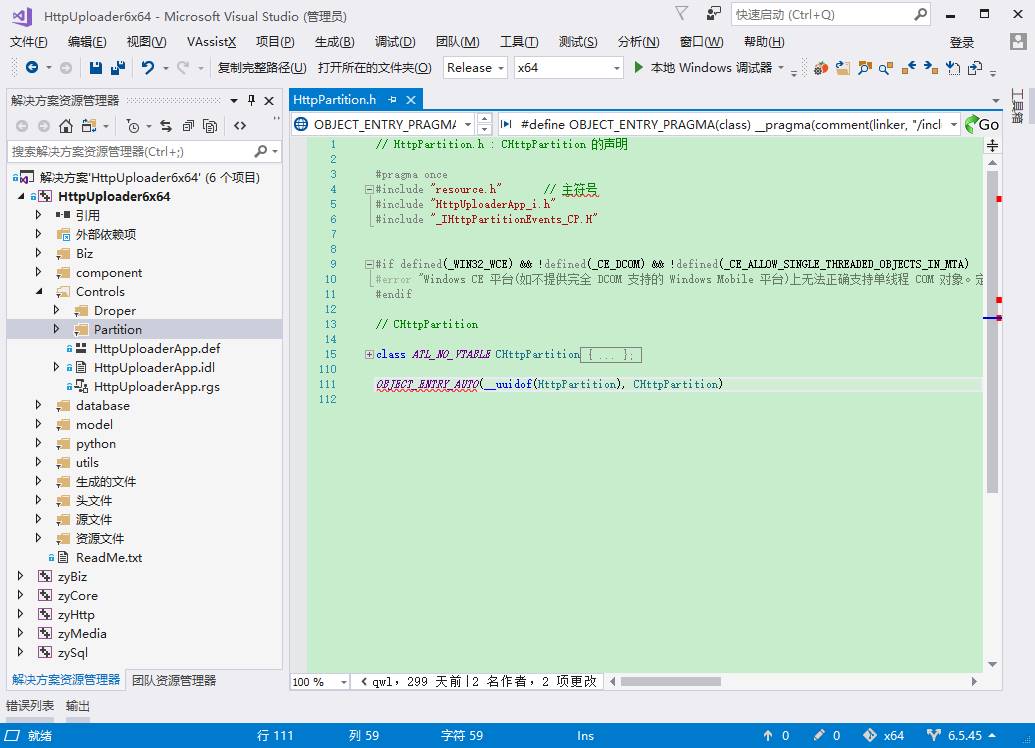
Task: Click the Visual Assist Go button
Action: click(x=982, y=124)
